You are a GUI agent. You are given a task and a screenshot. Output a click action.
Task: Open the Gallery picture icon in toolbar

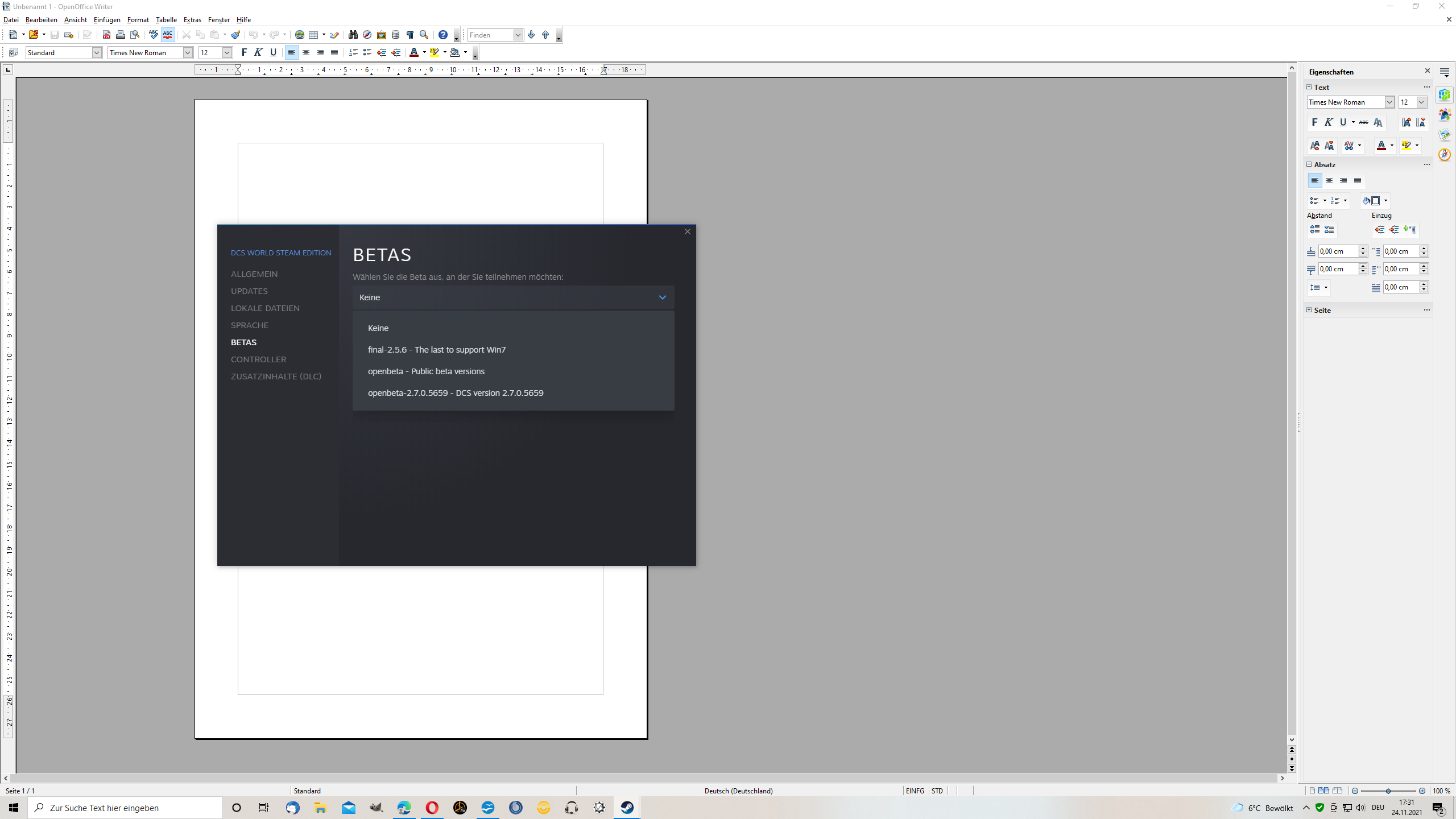[x=382, y=35]
